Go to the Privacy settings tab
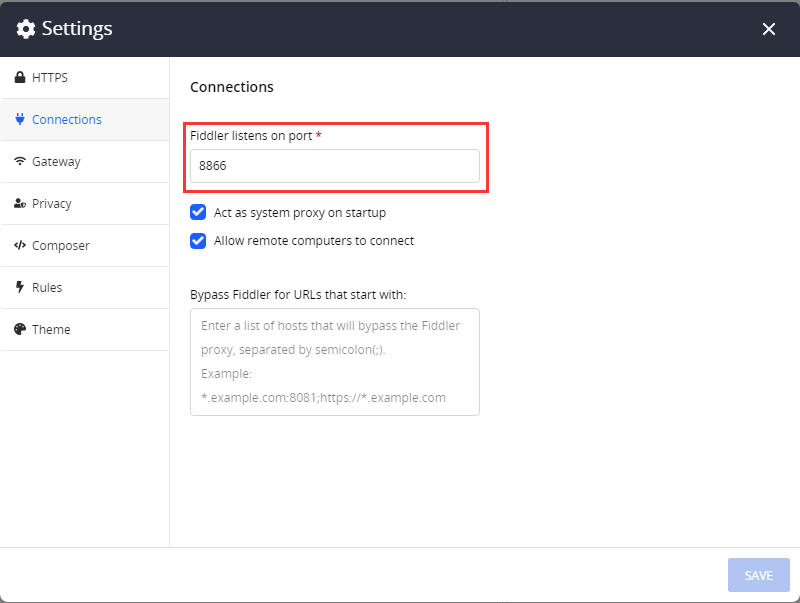Image resolution: width=800 pixels, height=603 pixels. coord(85,204)
